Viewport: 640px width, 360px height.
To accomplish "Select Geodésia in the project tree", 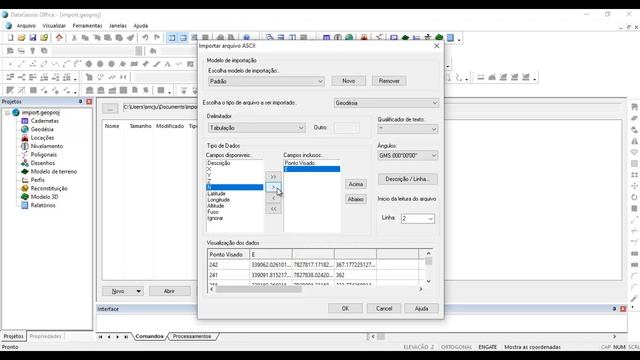I will coord(42,129).
